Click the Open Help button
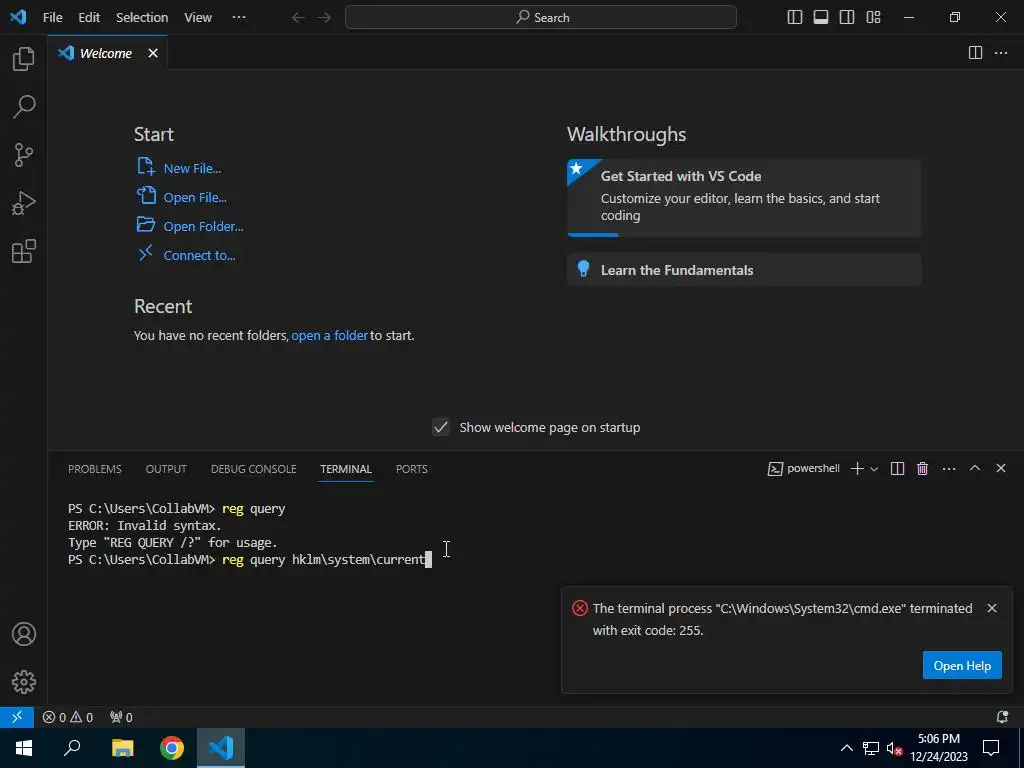1024x768 pixels. [962, 665]
